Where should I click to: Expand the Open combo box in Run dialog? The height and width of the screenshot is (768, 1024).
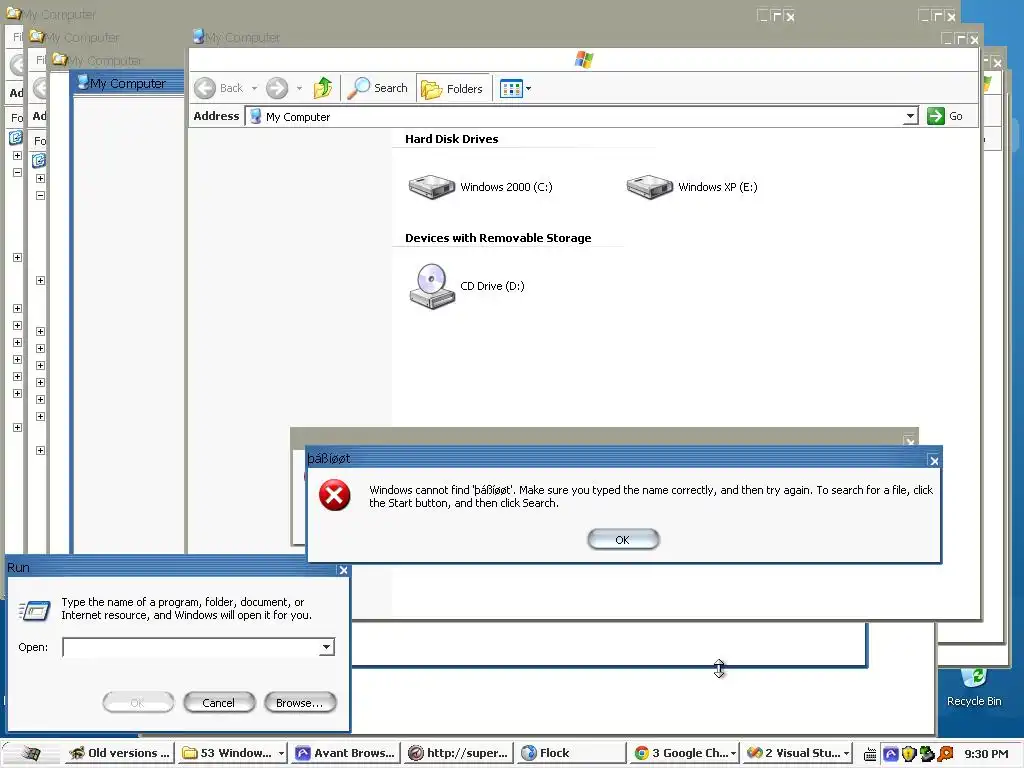327,647
